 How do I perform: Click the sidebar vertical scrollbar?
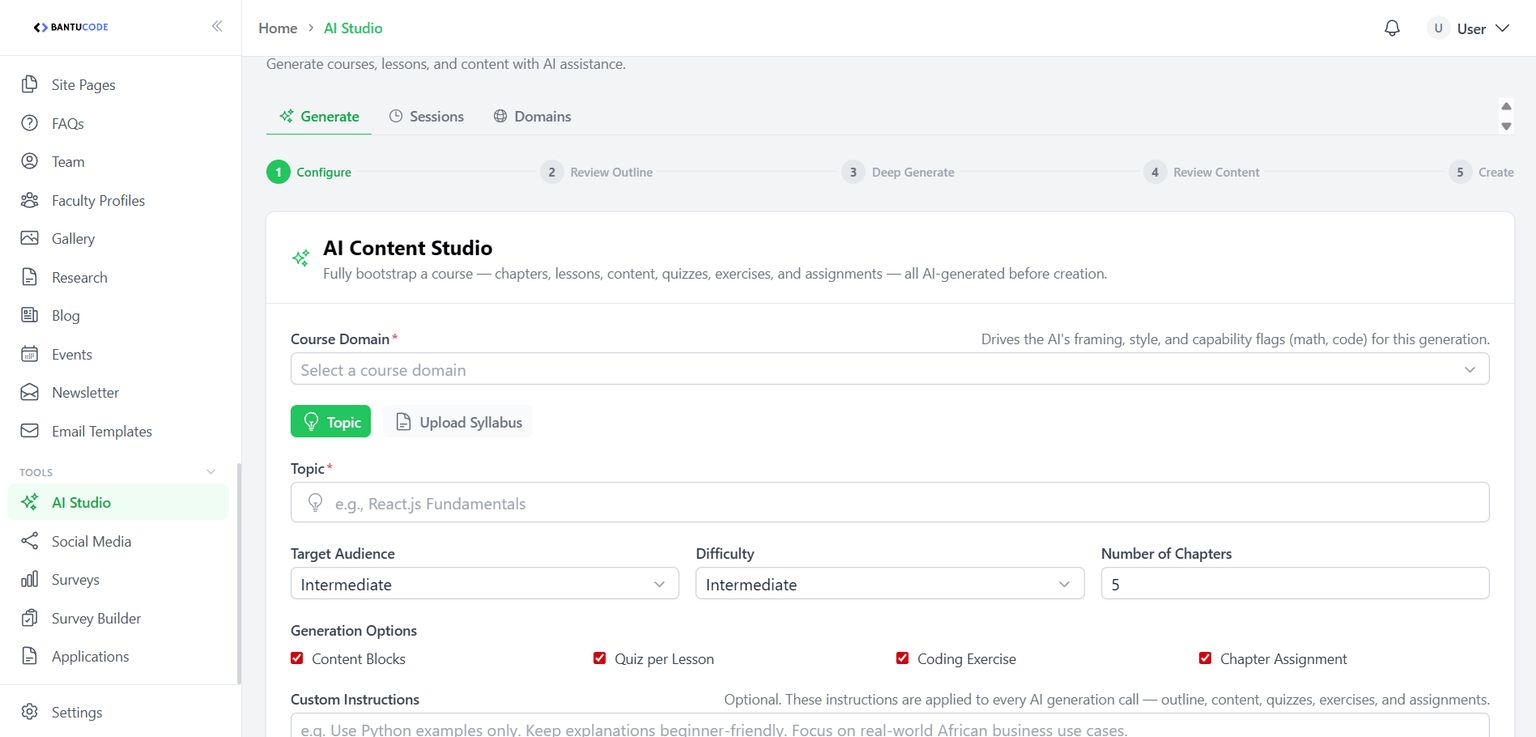(238, 573)
